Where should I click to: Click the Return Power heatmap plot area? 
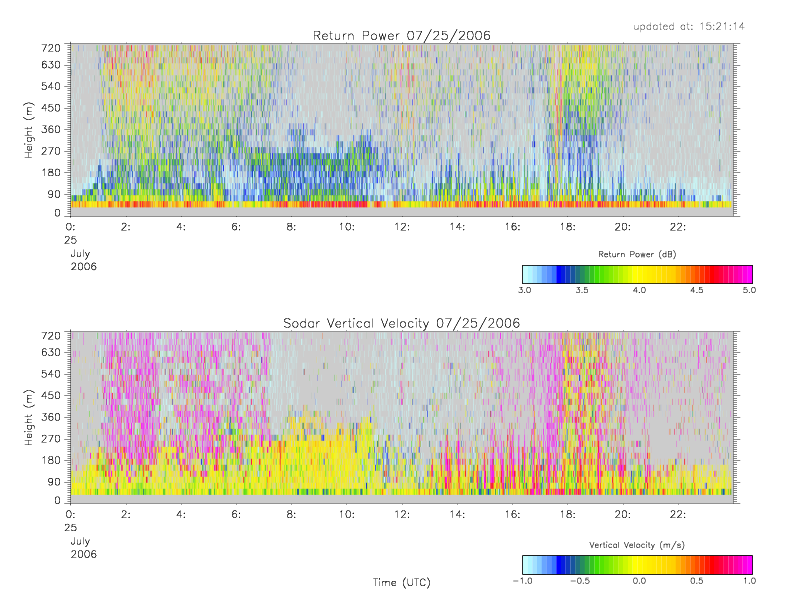[402, 130]
